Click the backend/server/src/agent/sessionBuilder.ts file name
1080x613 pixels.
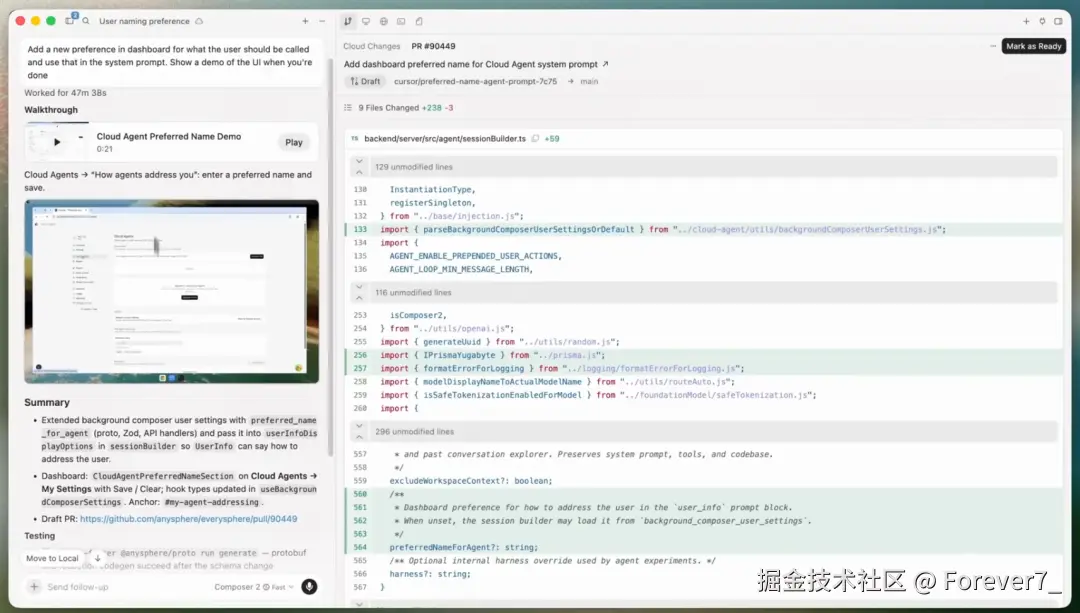pos(445,138)
